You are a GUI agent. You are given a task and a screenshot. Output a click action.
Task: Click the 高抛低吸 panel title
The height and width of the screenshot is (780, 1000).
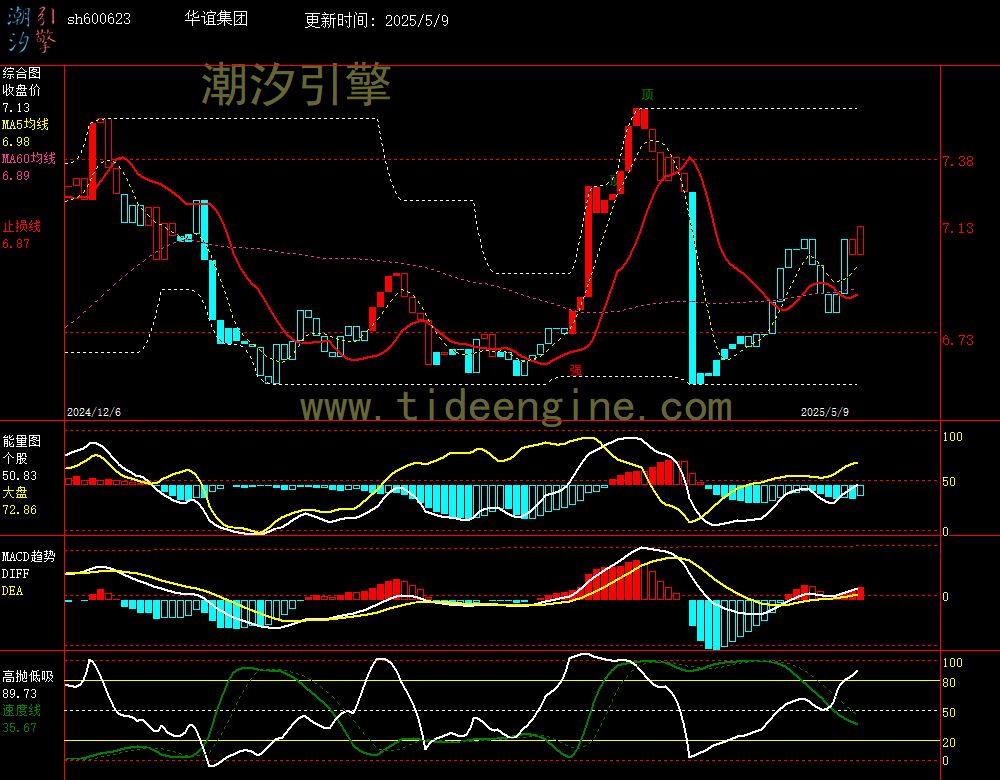pyautogui.click(x=28, y=676)
